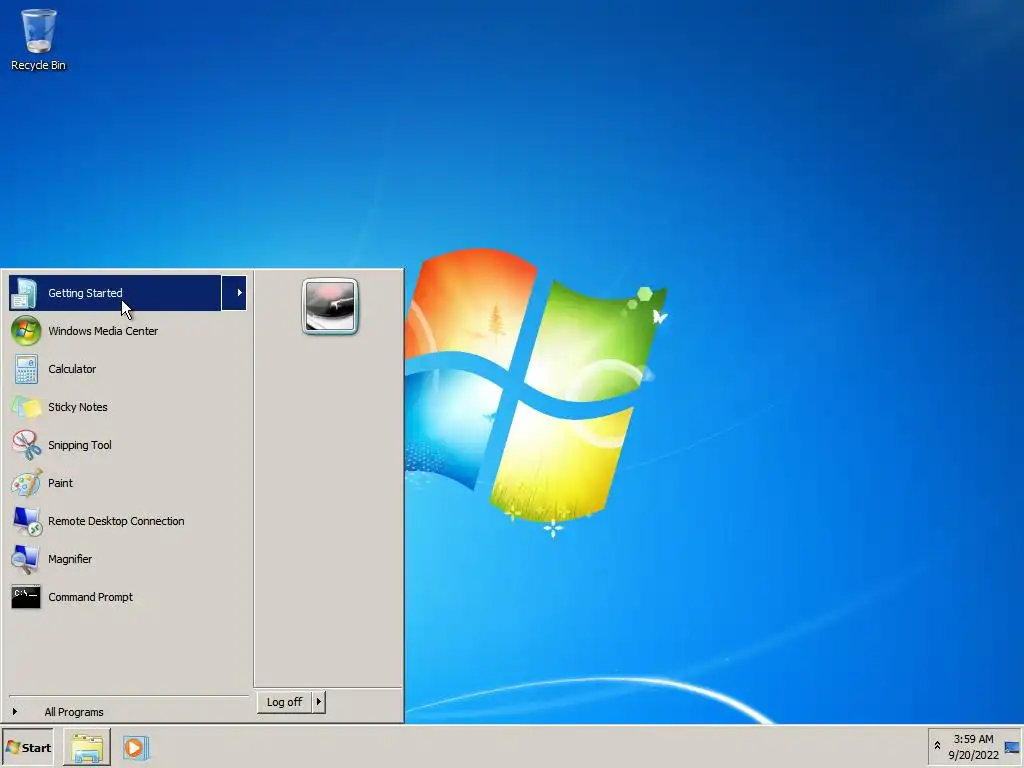Show hidden icons in the system tray

tap(937, 746)
